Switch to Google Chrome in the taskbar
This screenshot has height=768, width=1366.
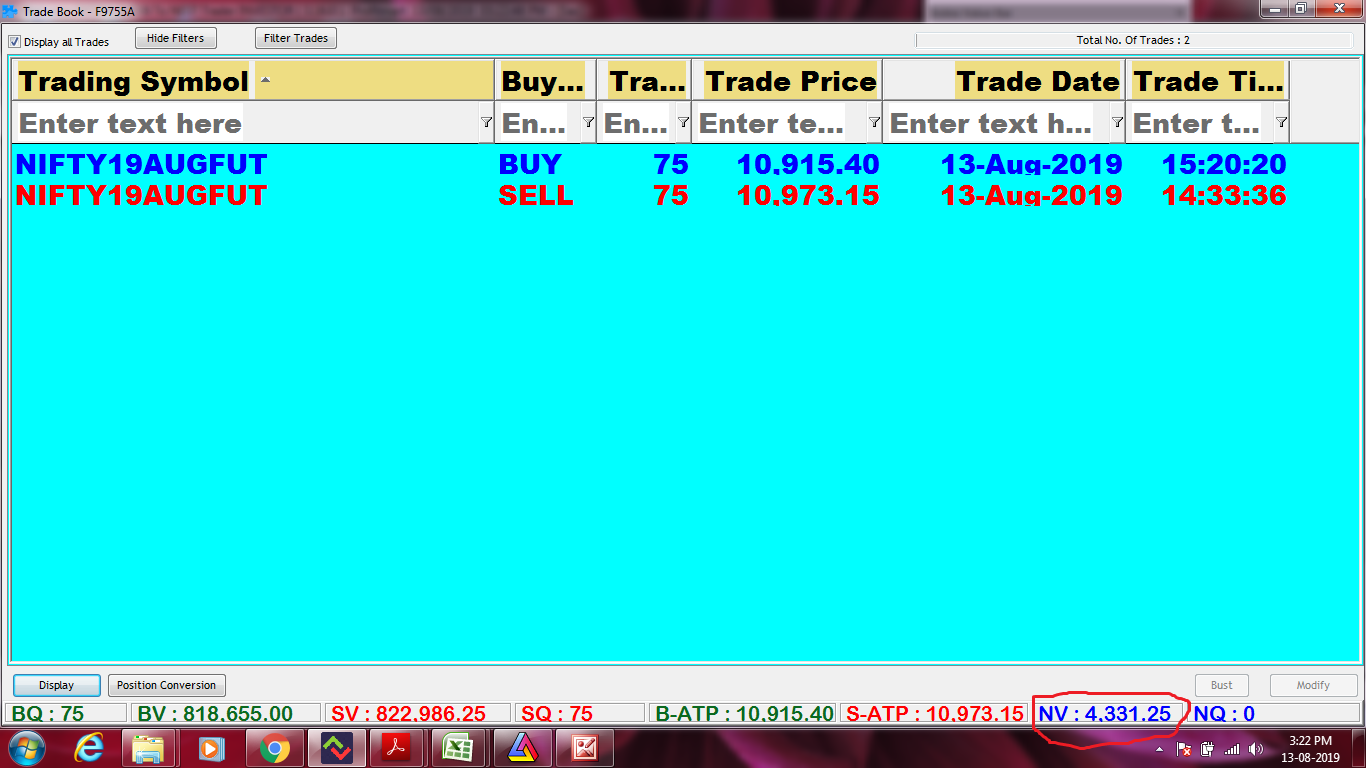(274, 748)
